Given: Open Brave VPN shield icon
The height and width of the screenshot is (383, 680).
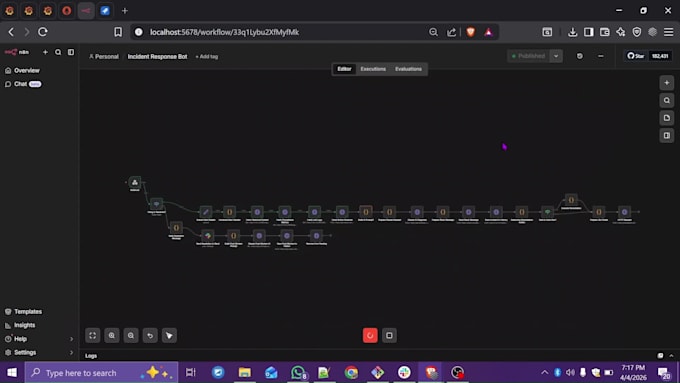Looking at the screenshot, I should [637, 32].
